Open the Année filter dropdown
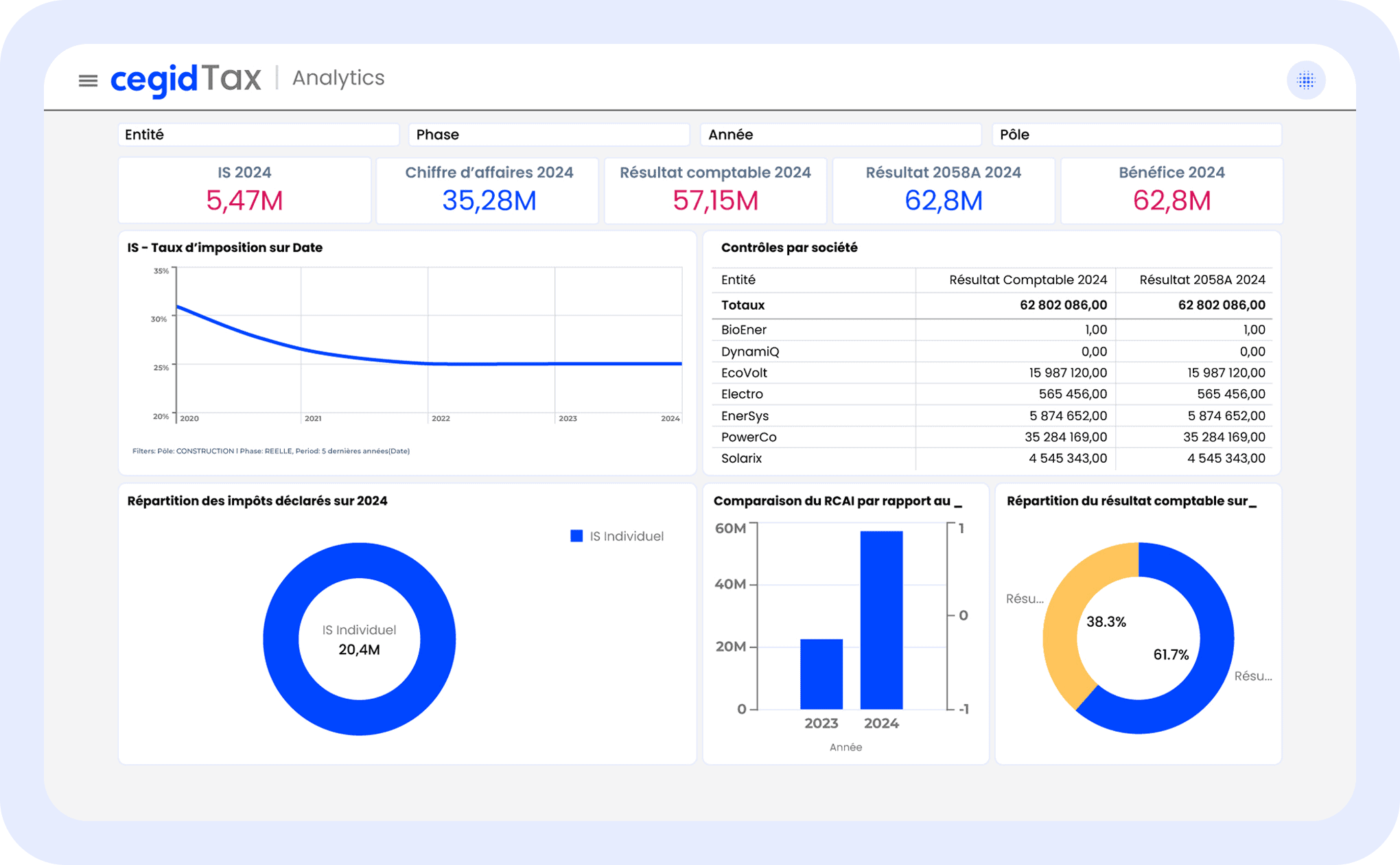Viewport: 1400px width, 865px height. click(840, 135)
